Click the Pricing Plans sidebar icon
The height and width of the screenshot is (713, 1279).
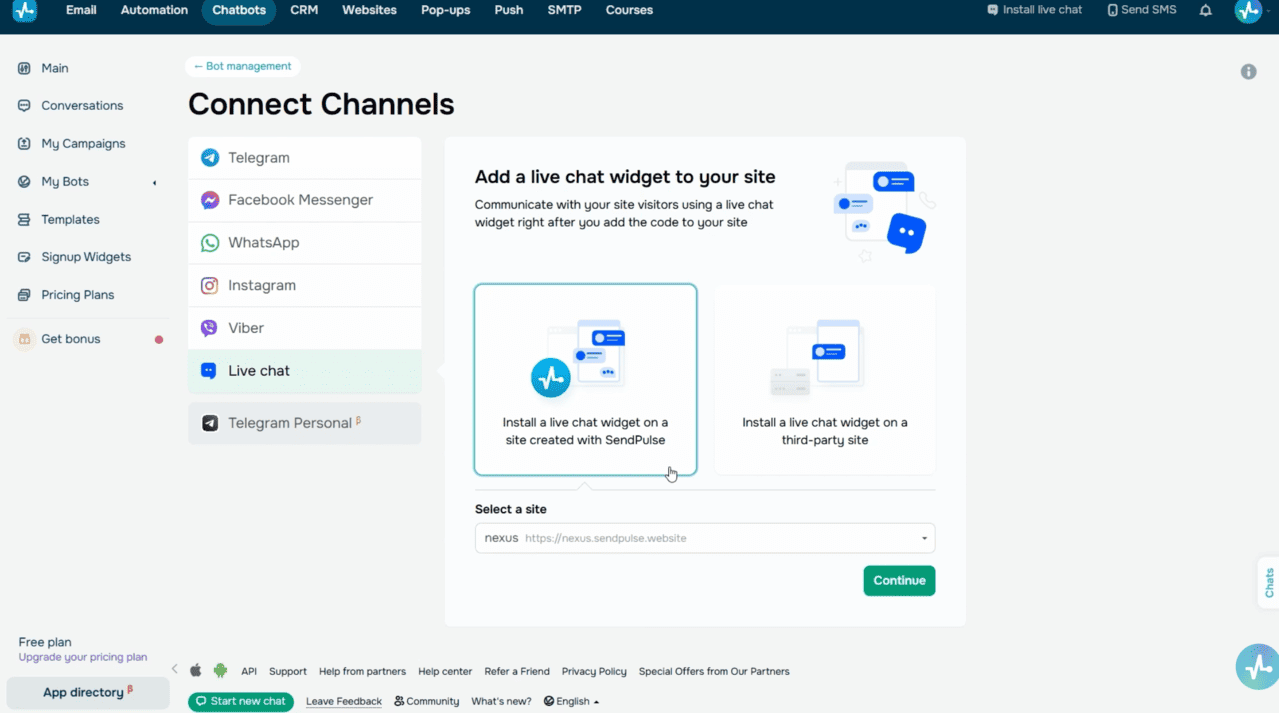24,295
